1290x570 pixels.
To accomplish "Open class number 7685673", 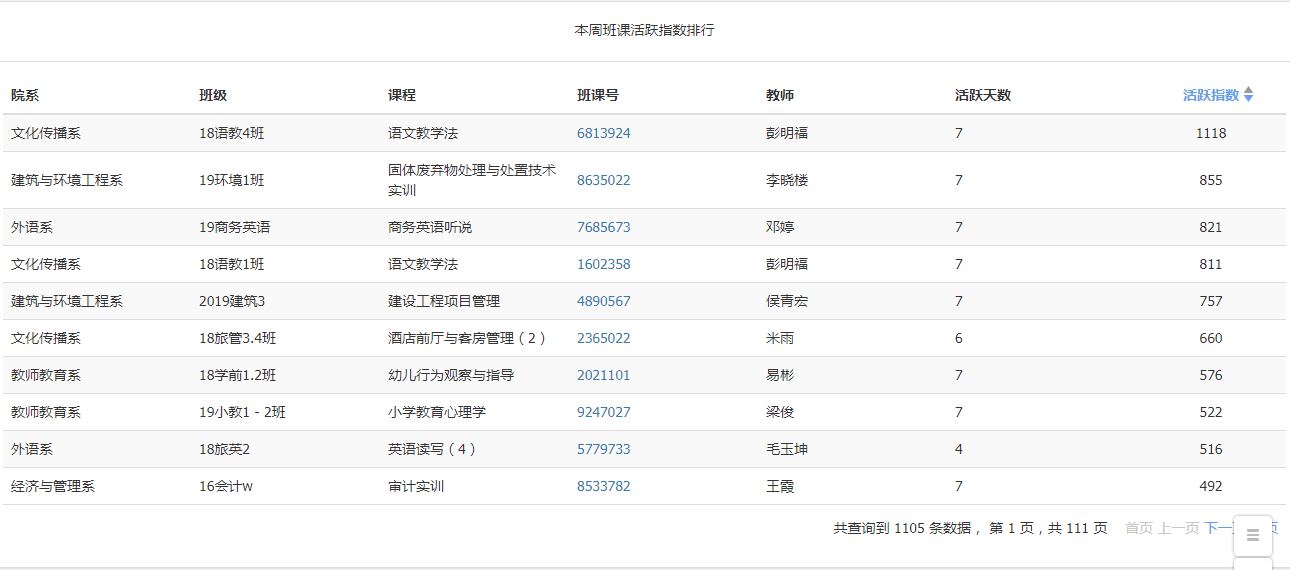I will click(604, 227).
